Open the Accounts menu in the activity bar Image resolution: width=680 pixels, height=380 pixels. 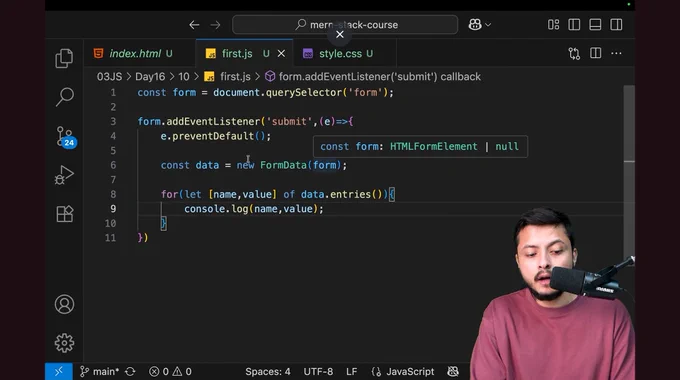click(x=64, y=304)
